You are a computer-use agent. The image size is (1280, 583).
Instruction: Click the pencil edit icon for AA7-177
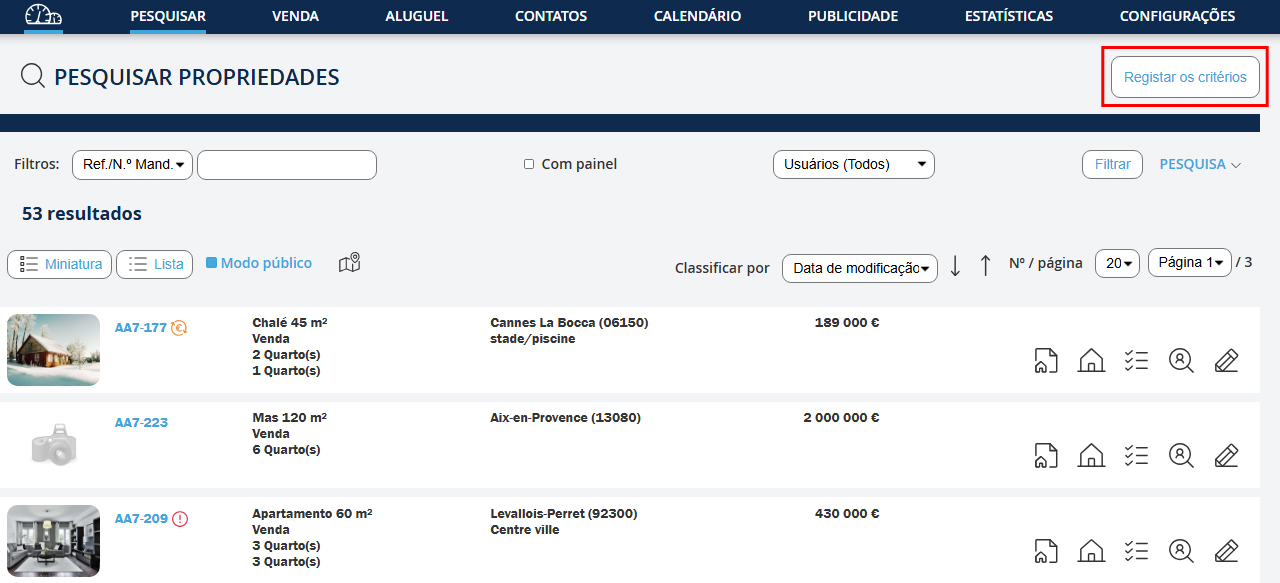coord(1226,360)
